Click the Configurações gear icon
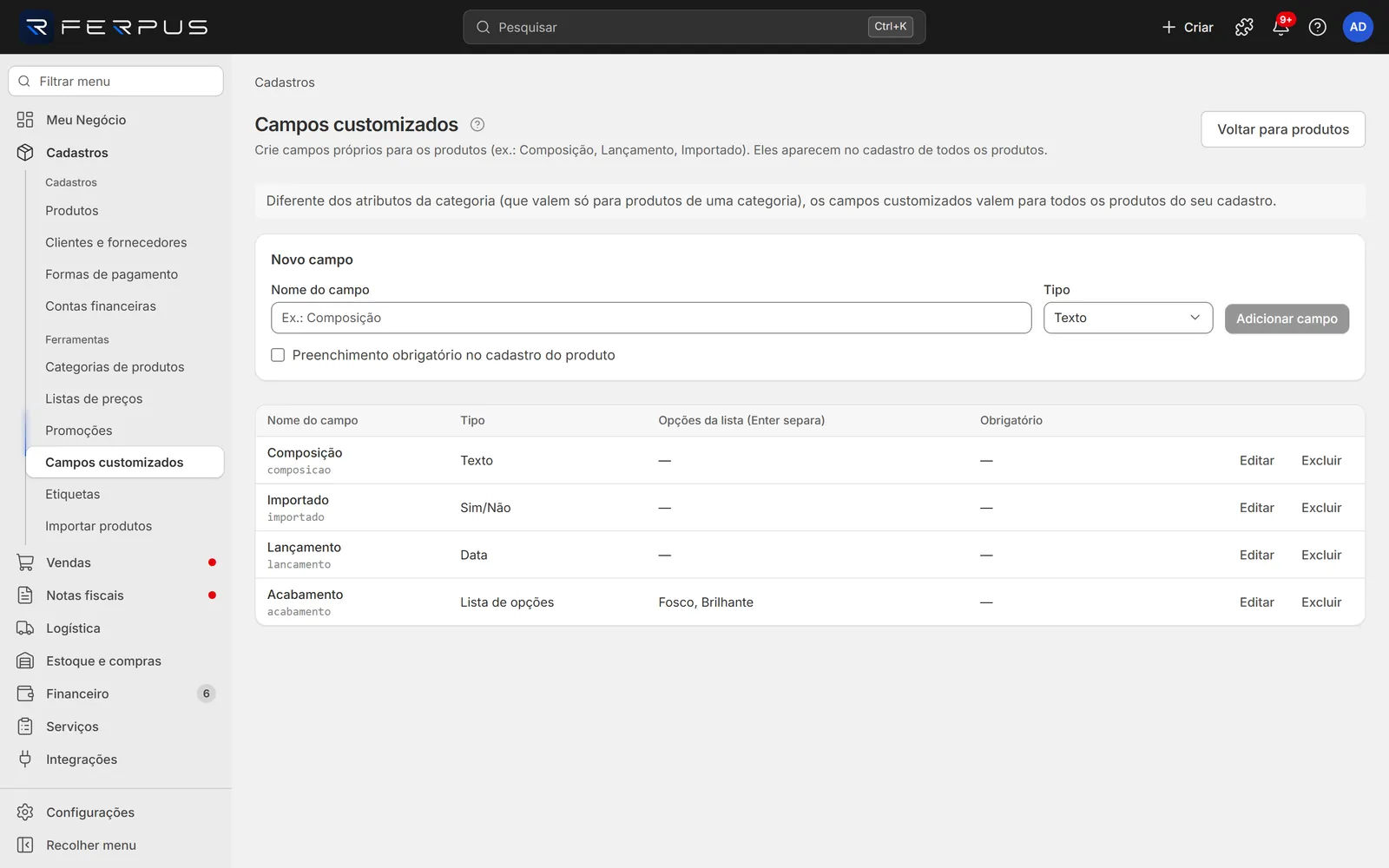The width and height of the screenshot is (1389, 868). click(x=25, y=812)
